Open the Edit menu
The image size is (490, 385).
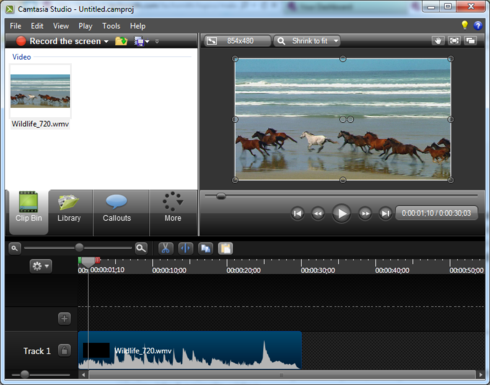[37, 26]
